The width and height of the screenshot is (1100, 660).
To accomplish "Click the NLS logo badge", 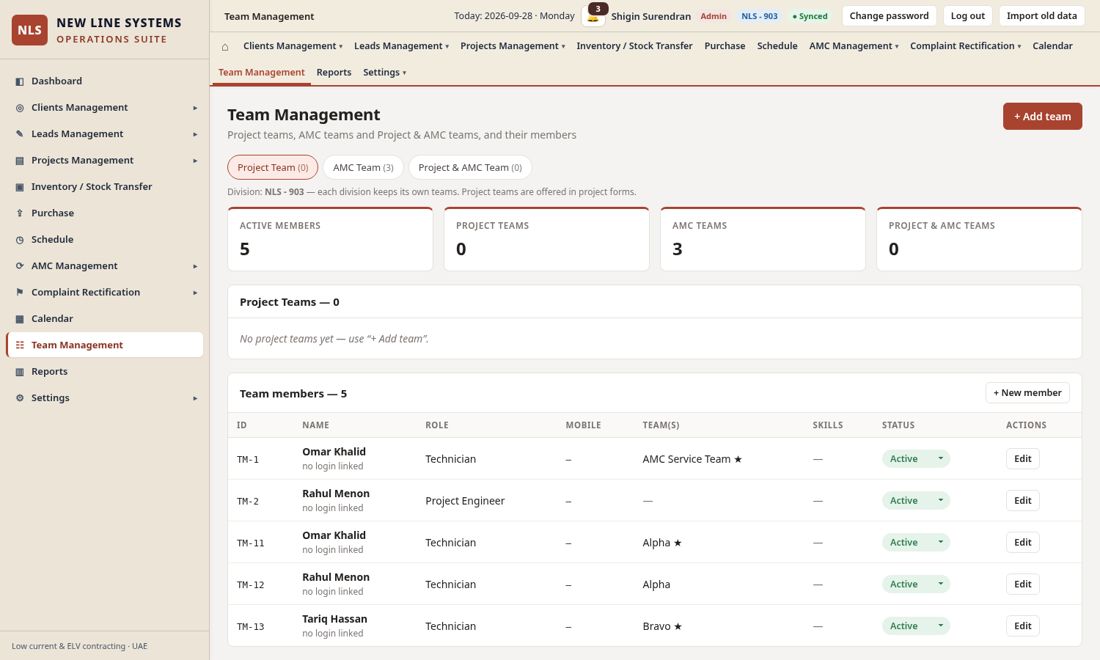I will [x=29, y=30].
